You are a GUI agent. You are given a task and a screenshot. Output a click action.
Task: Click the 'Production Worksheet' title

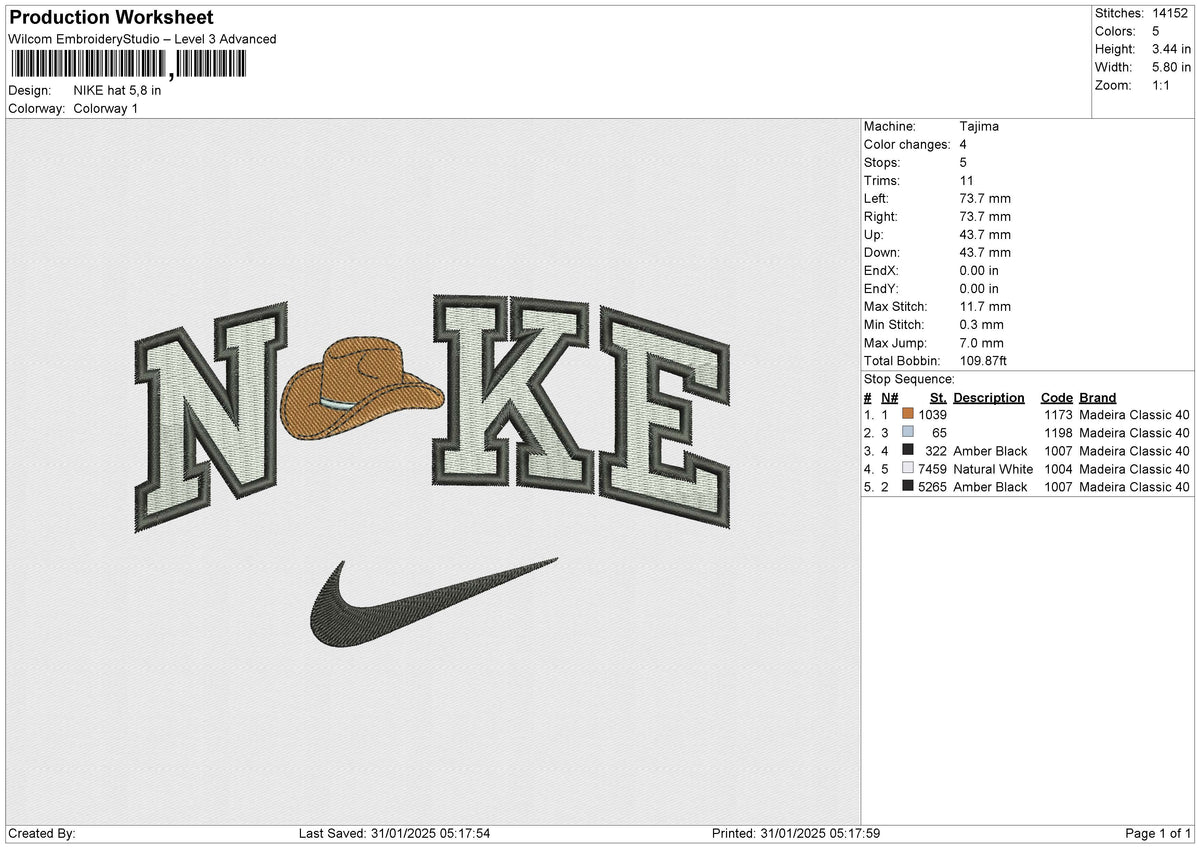click(111, 18)
